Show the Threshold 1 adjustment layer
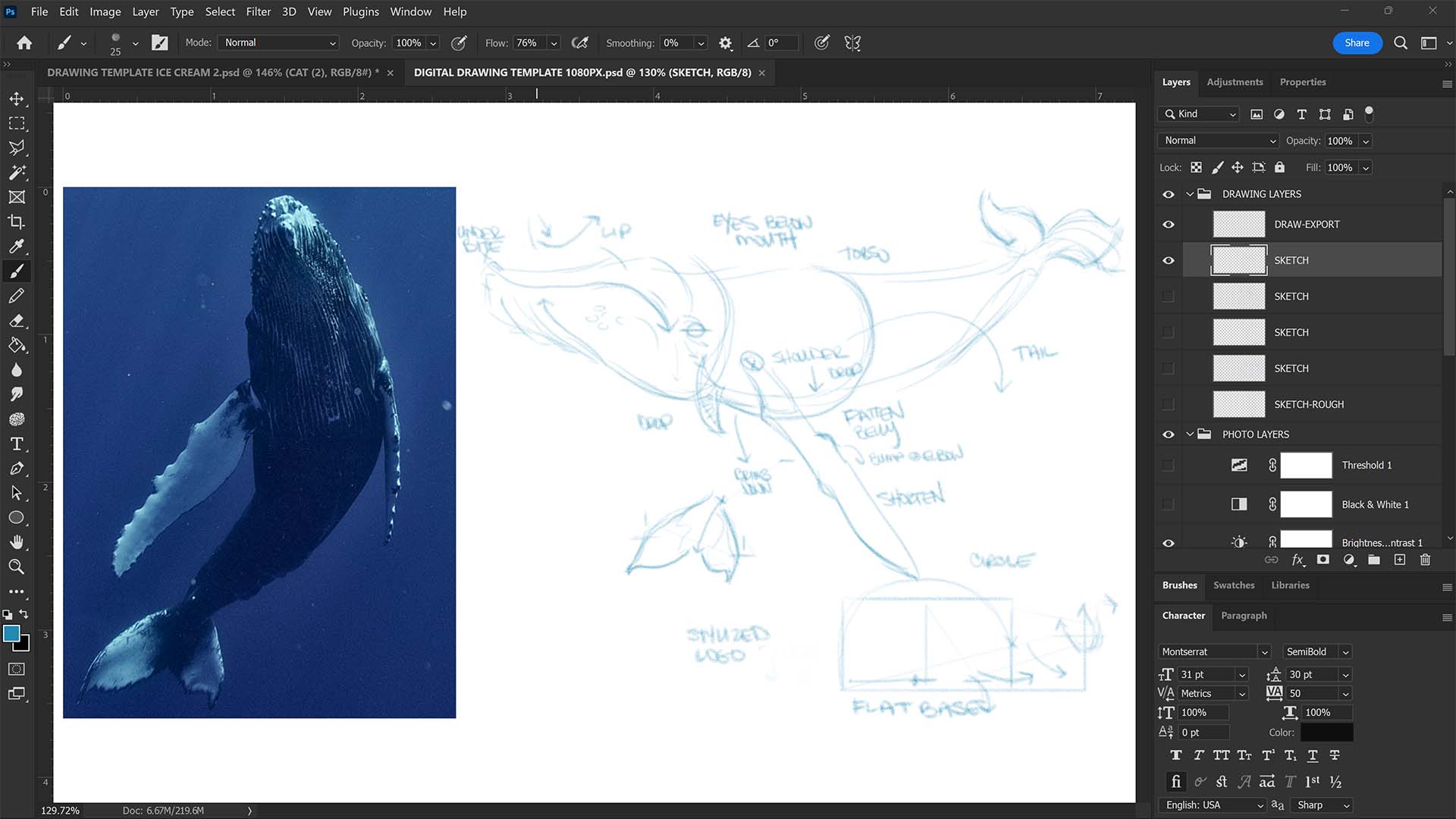Viewport: 1456px width, 819px height. tap(1169, 465)
